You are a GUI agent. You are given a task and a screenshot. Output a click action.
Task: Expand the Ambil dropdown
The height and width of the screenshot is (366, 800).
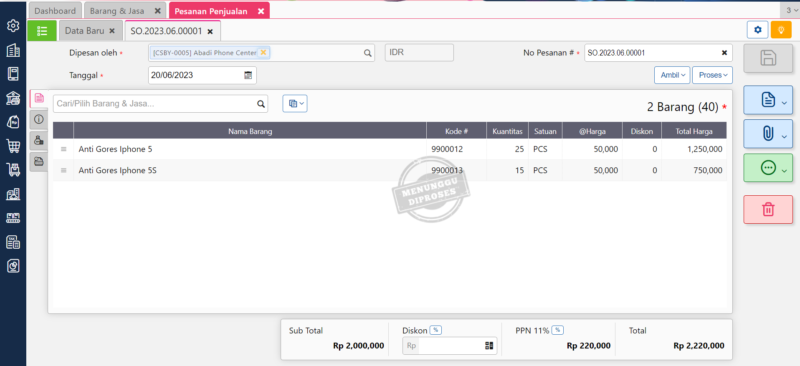pos(672,75)
